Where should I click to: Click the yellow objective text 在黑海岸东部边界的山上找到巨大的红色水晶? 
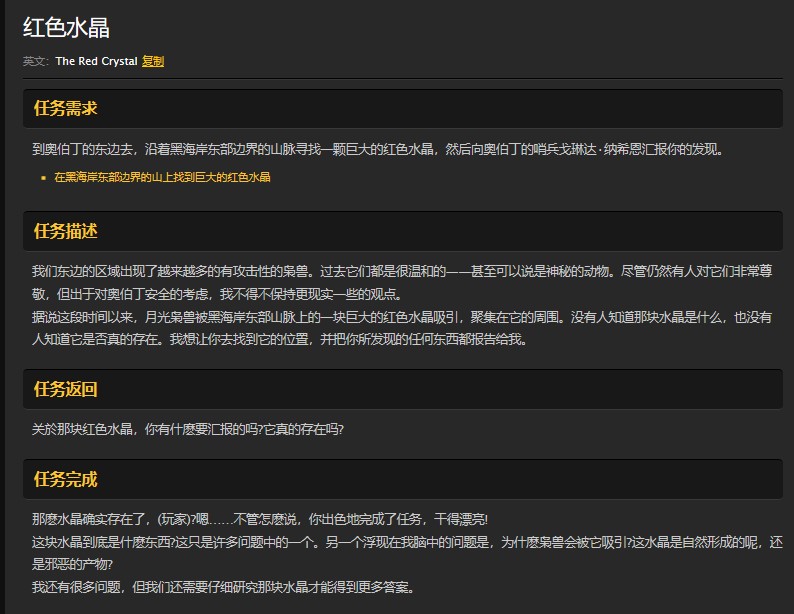pyautogui.click(x=162, y=177)
